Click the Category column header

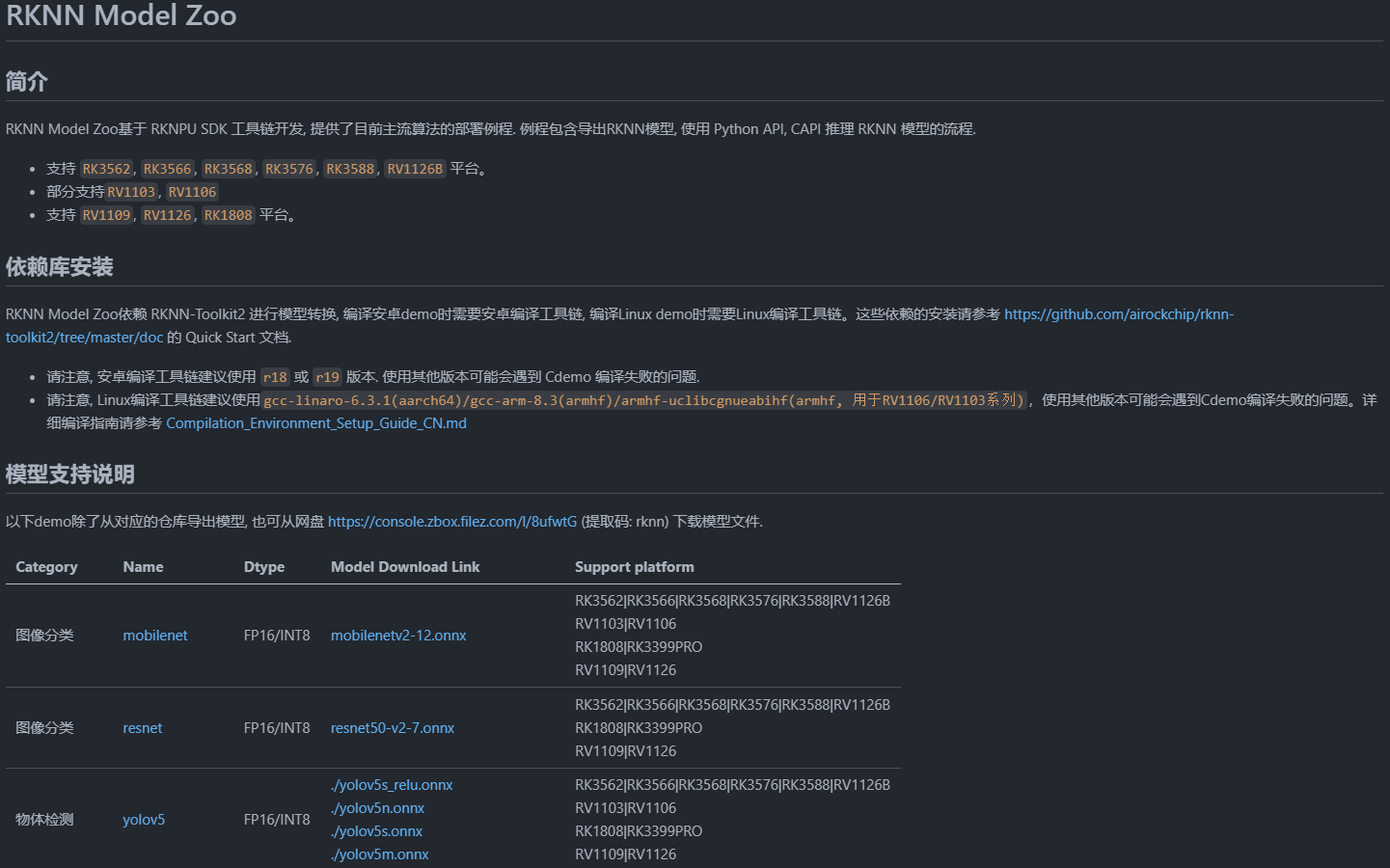pos(46,567)
